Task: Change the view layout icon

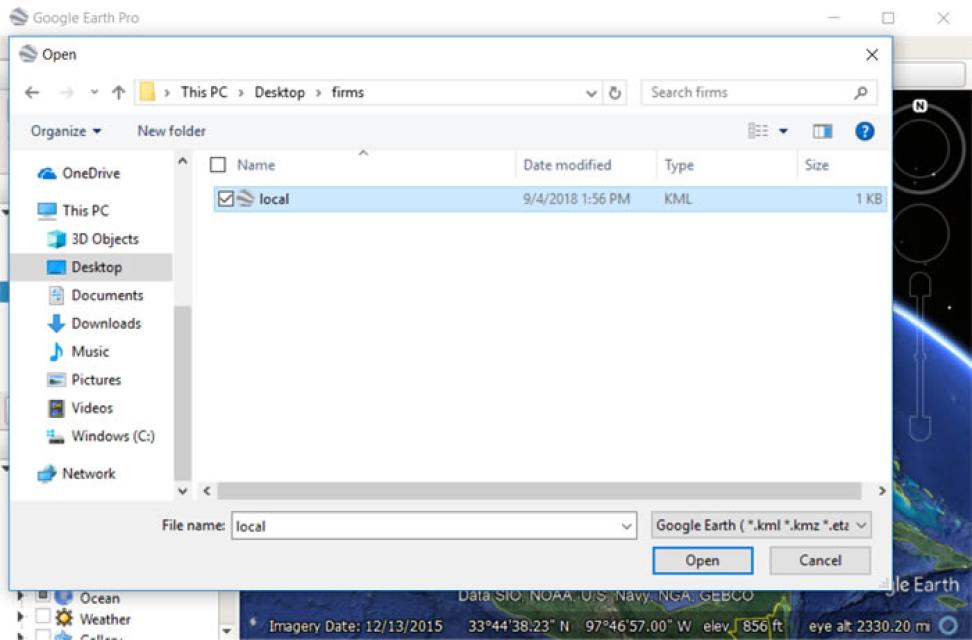Action: (x=758, y=131)
